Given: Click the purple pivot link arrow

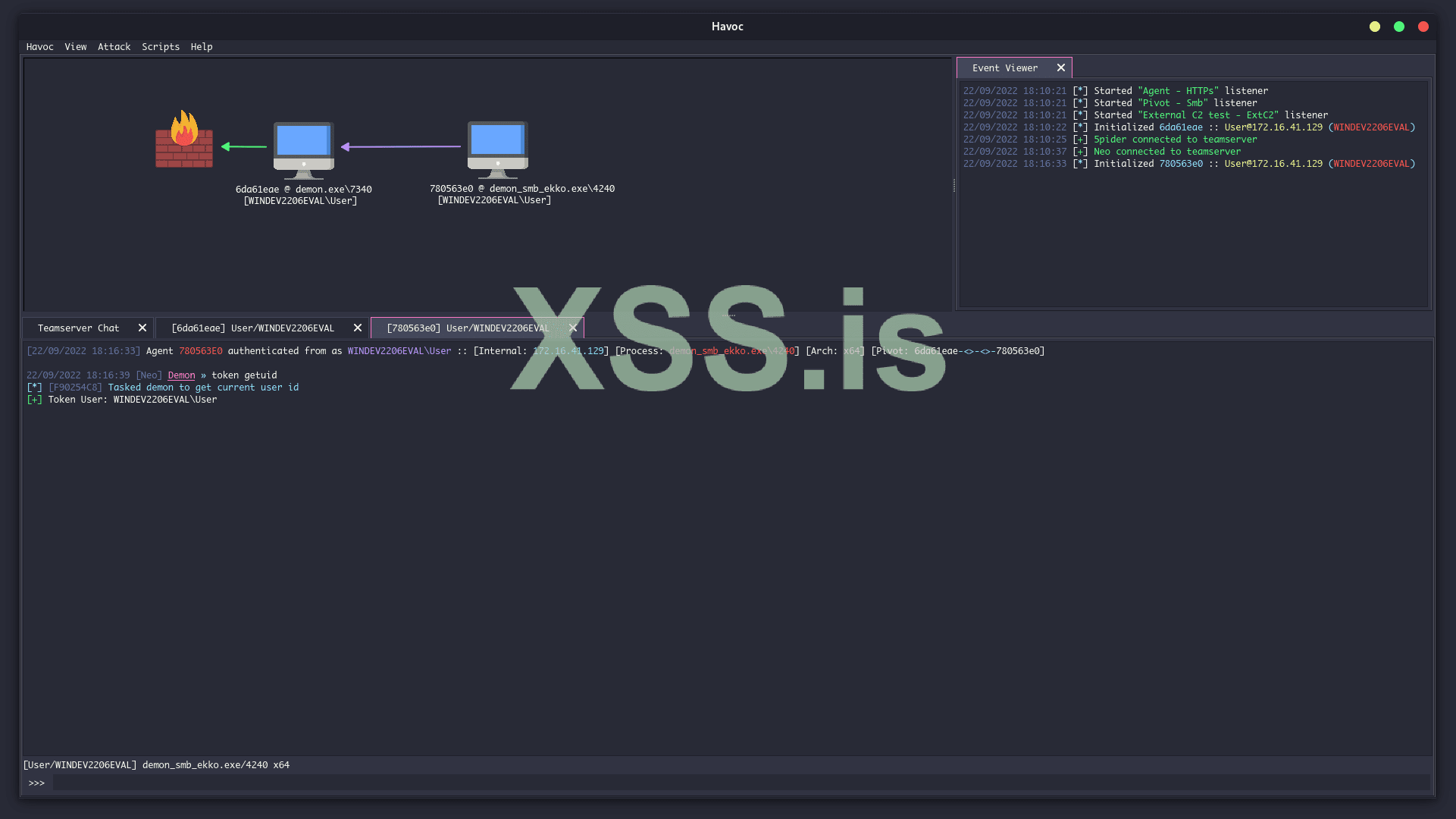Looking at the screenshot, I should [x=401, y=146].
